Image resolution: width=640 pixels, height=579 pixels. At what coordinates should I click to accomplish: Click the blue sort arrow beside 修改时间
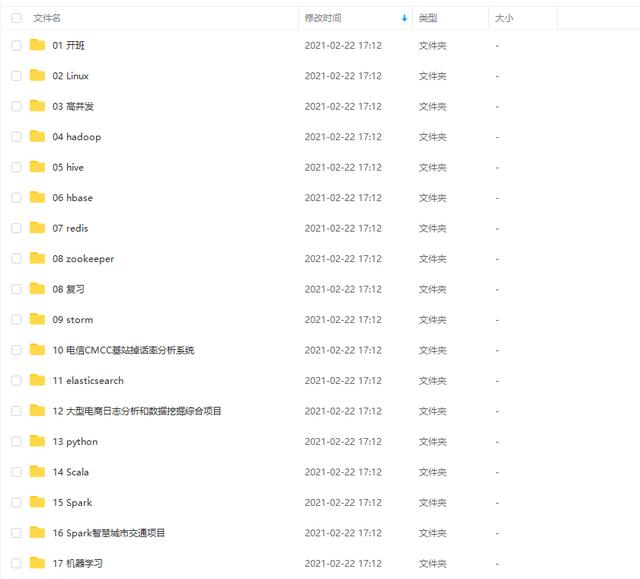coord(404,18)
